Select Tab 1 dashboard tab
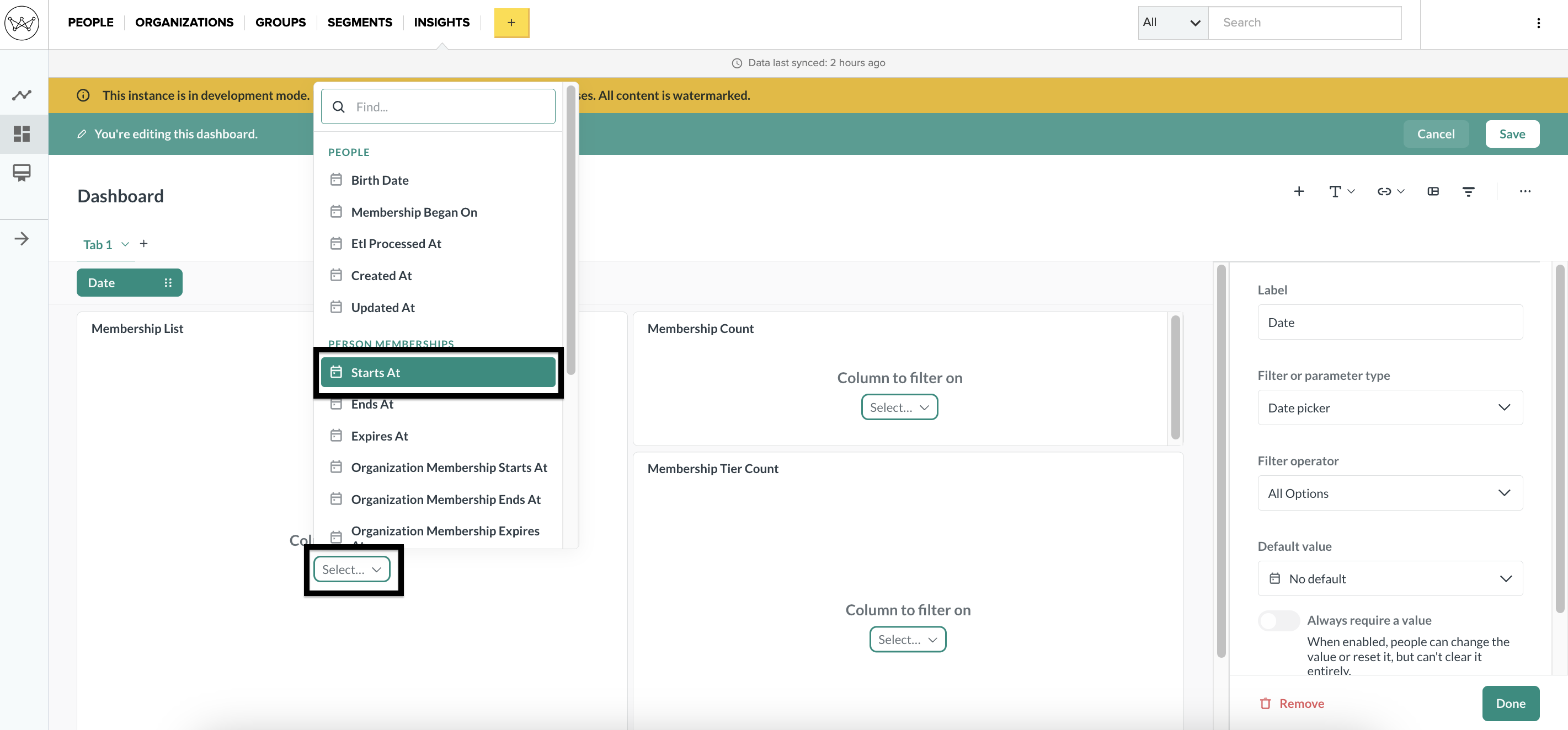The image size is (1568, 730). click(x=98, y=245)
